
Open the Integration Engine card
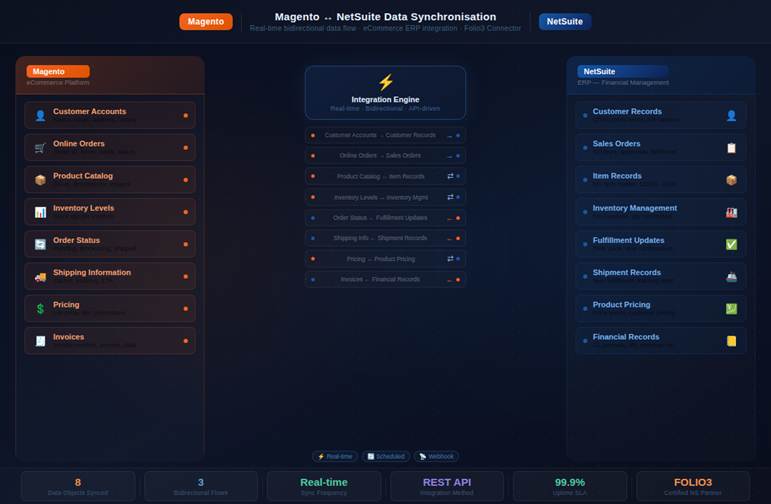point(386,92)
